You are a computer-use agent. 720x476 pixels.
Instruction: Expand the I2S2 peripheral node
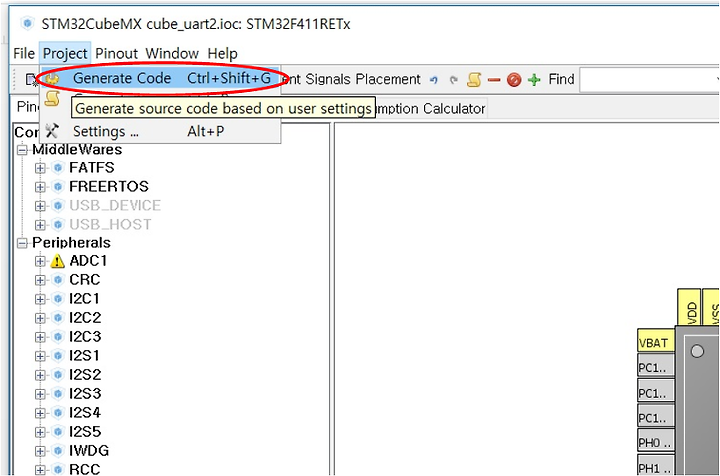point(40,375)
